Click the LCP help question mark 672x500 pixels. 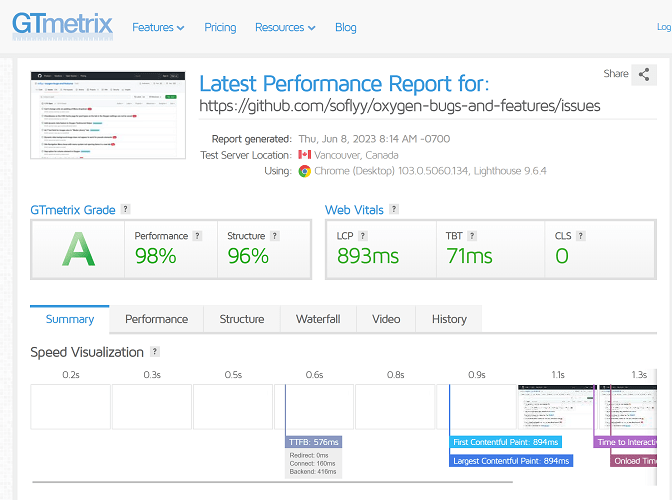coord(363,236)
